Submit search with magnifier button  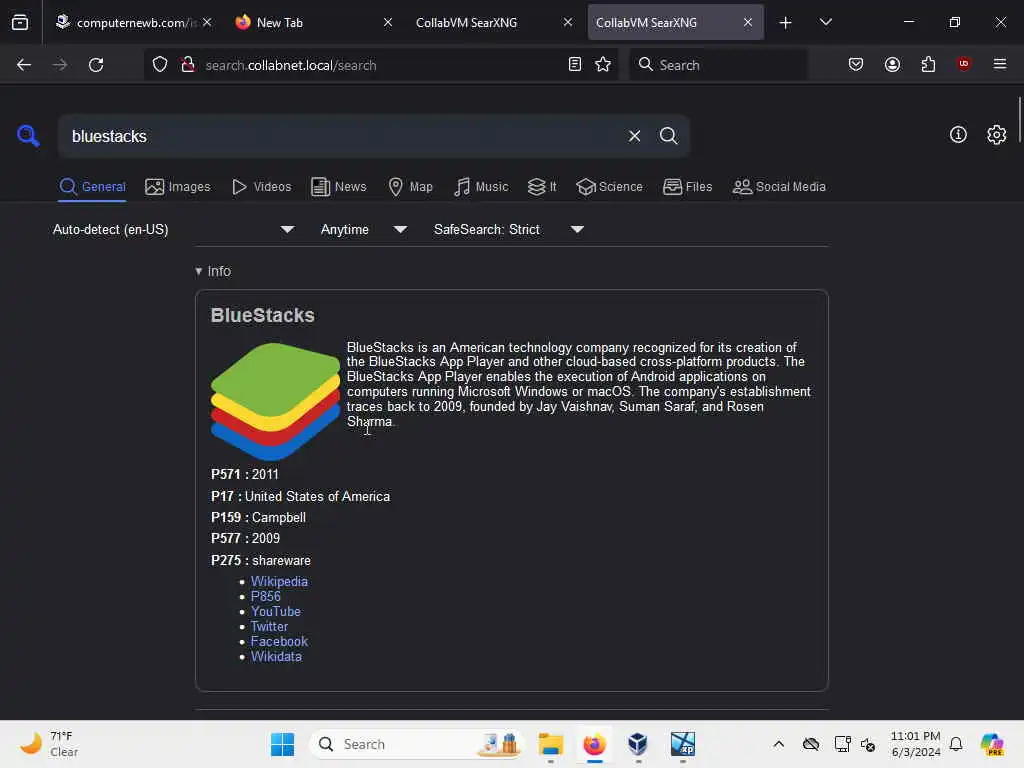coord(668,136)
